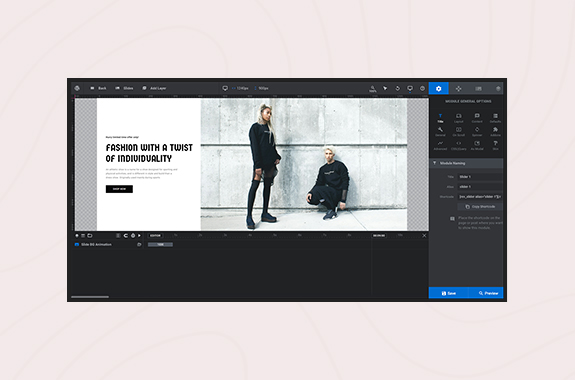This screenshot has height=380, width=575.
Task: Open the Add Layer dropdown
Action: pyautogui.click(x=154, y=88)
